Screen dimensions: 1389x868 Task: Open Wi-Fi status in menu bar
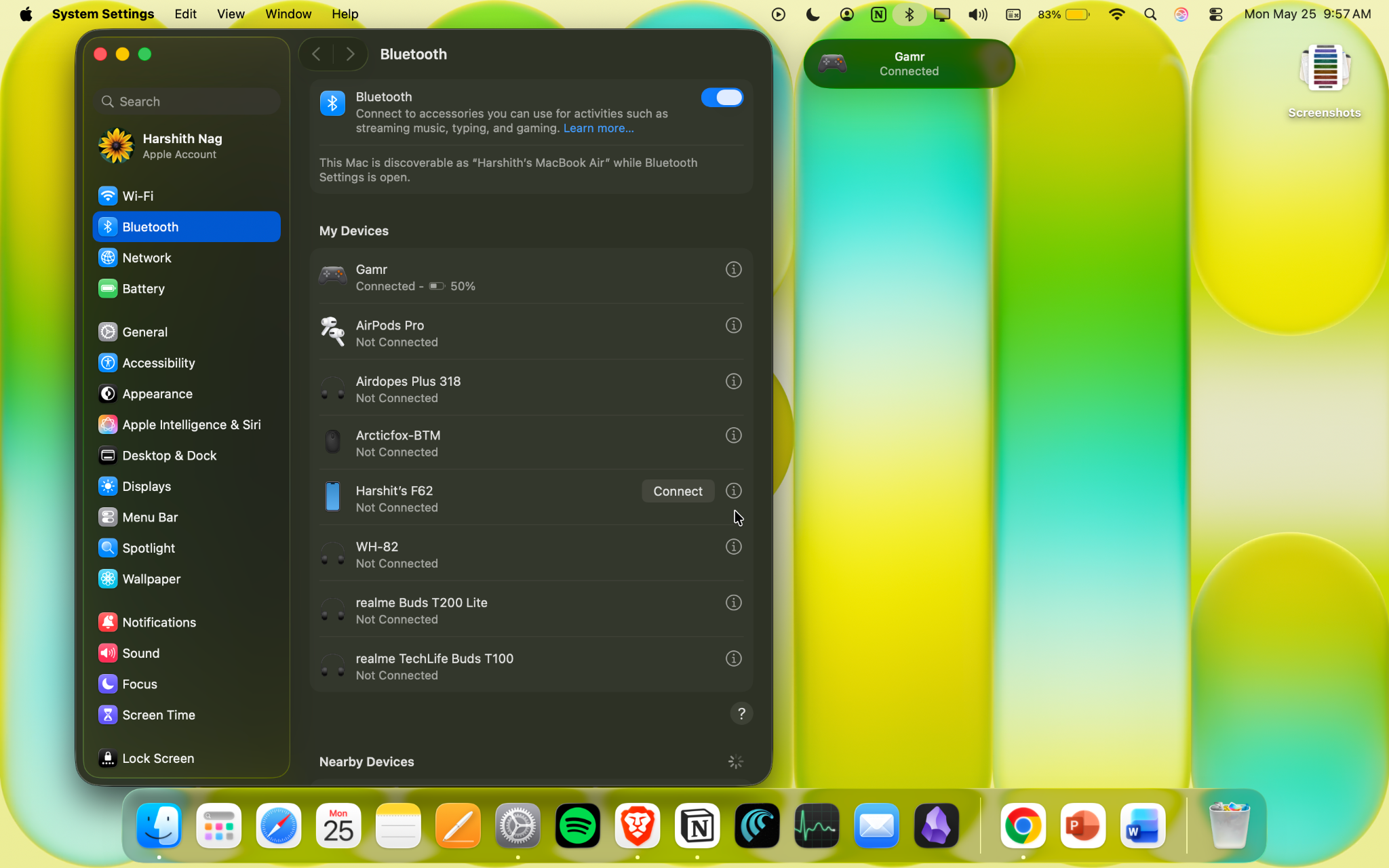click(x=1116, y=14)
